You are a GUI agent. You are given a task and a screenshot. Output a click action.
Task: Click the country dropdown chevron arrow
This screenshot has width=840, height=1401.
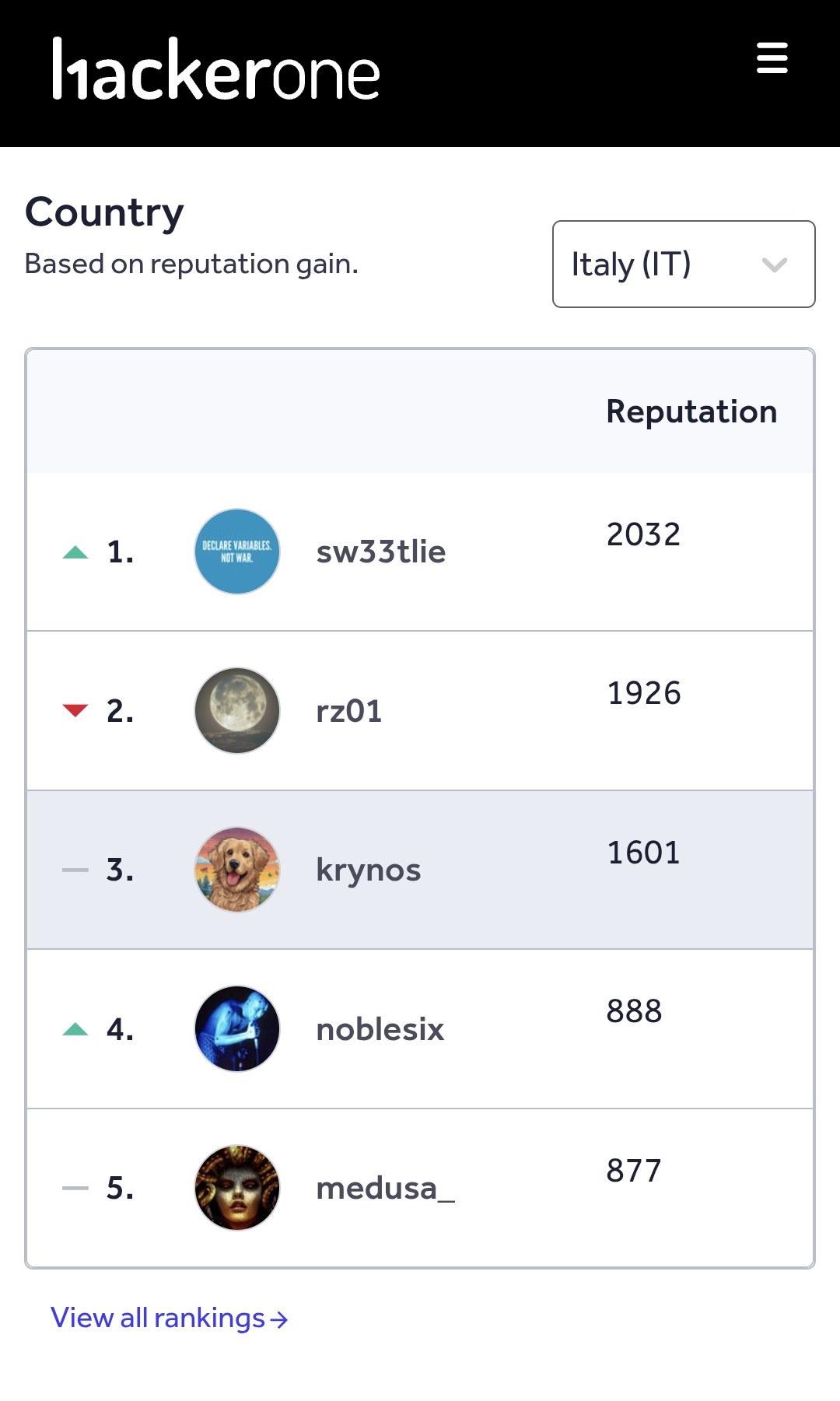click(x=774, y=264)
